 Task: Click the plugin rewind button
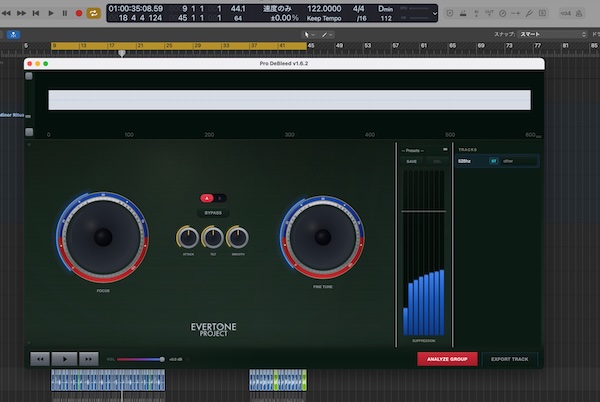coord(40,359)
